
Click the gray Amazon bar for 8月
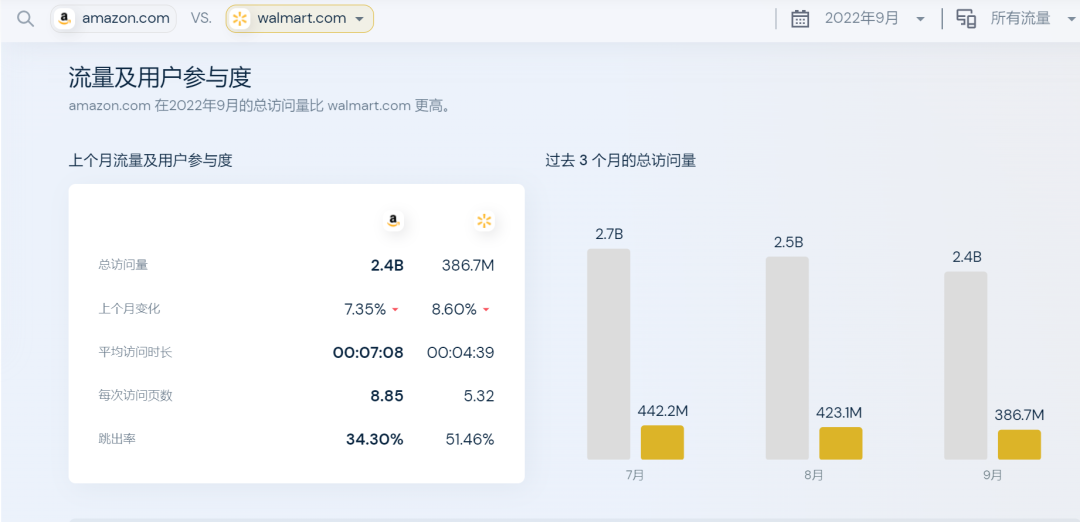787,358
